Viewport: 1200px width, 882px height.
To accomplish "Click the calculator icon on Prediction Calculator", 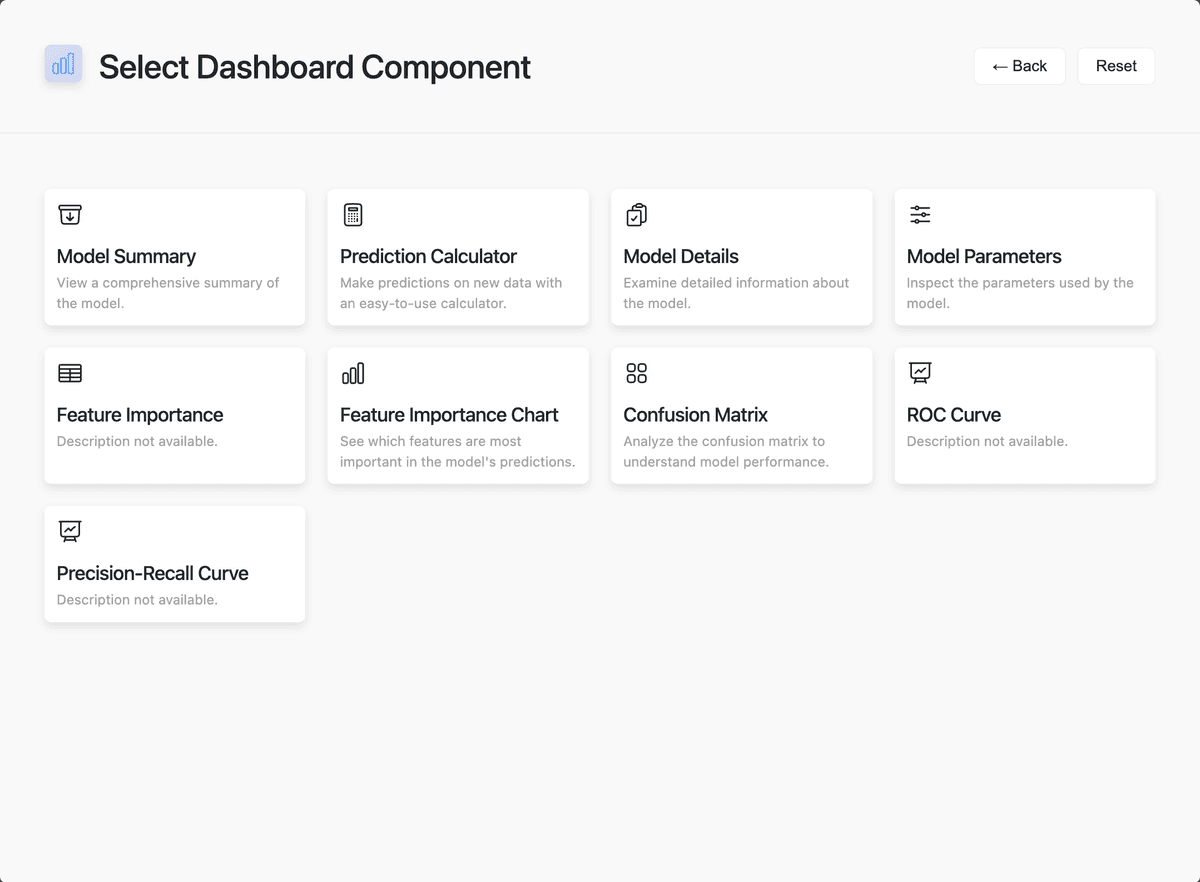I will pos(353,215).
